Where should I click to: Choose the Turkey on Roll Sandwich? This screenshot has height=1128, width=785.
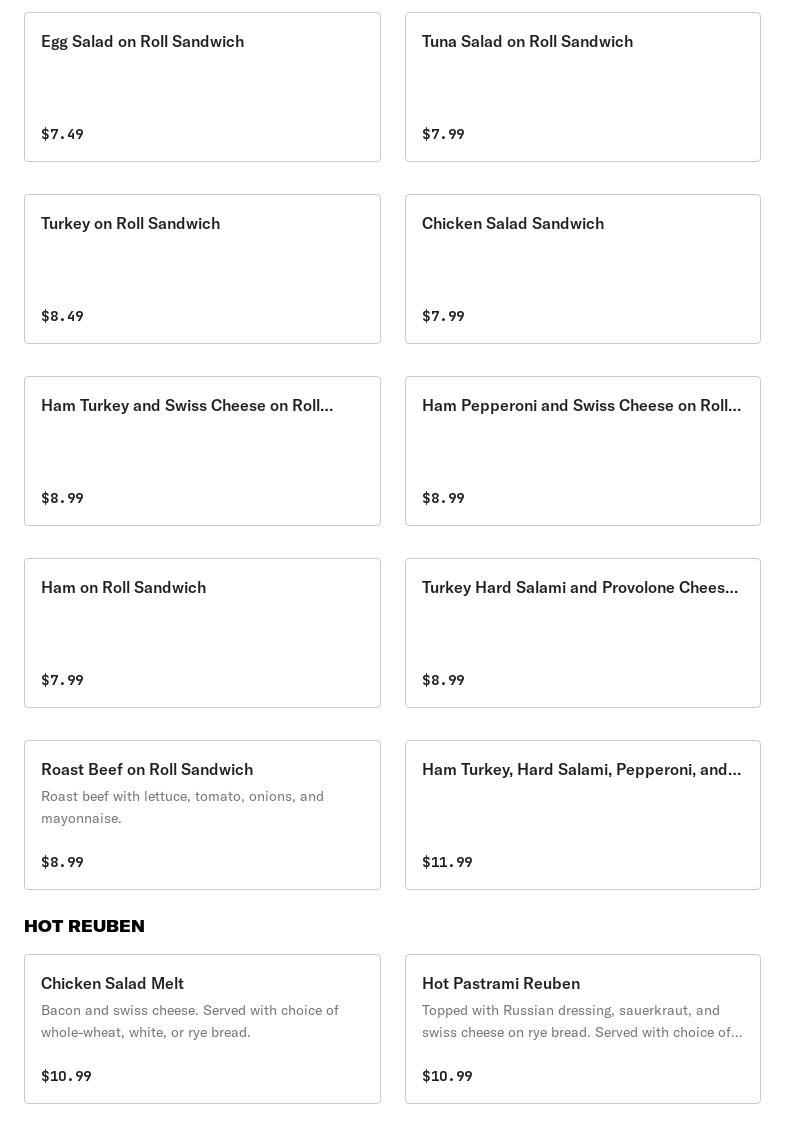tap(202, 269)
